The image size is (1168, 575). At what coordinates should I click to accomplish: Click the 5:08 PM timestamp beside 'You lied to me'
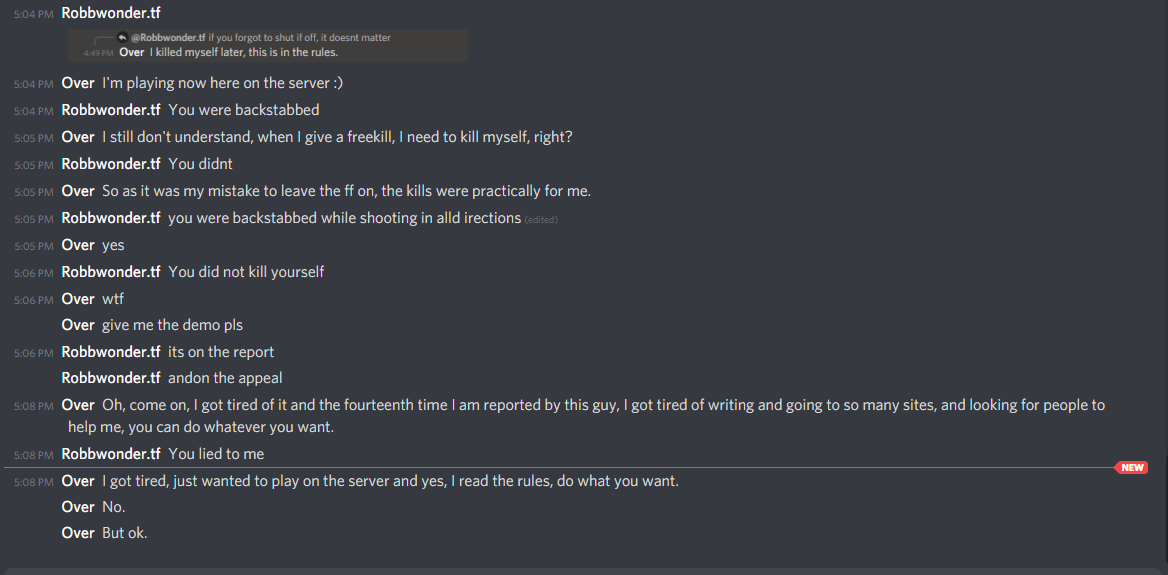[34, 454]
